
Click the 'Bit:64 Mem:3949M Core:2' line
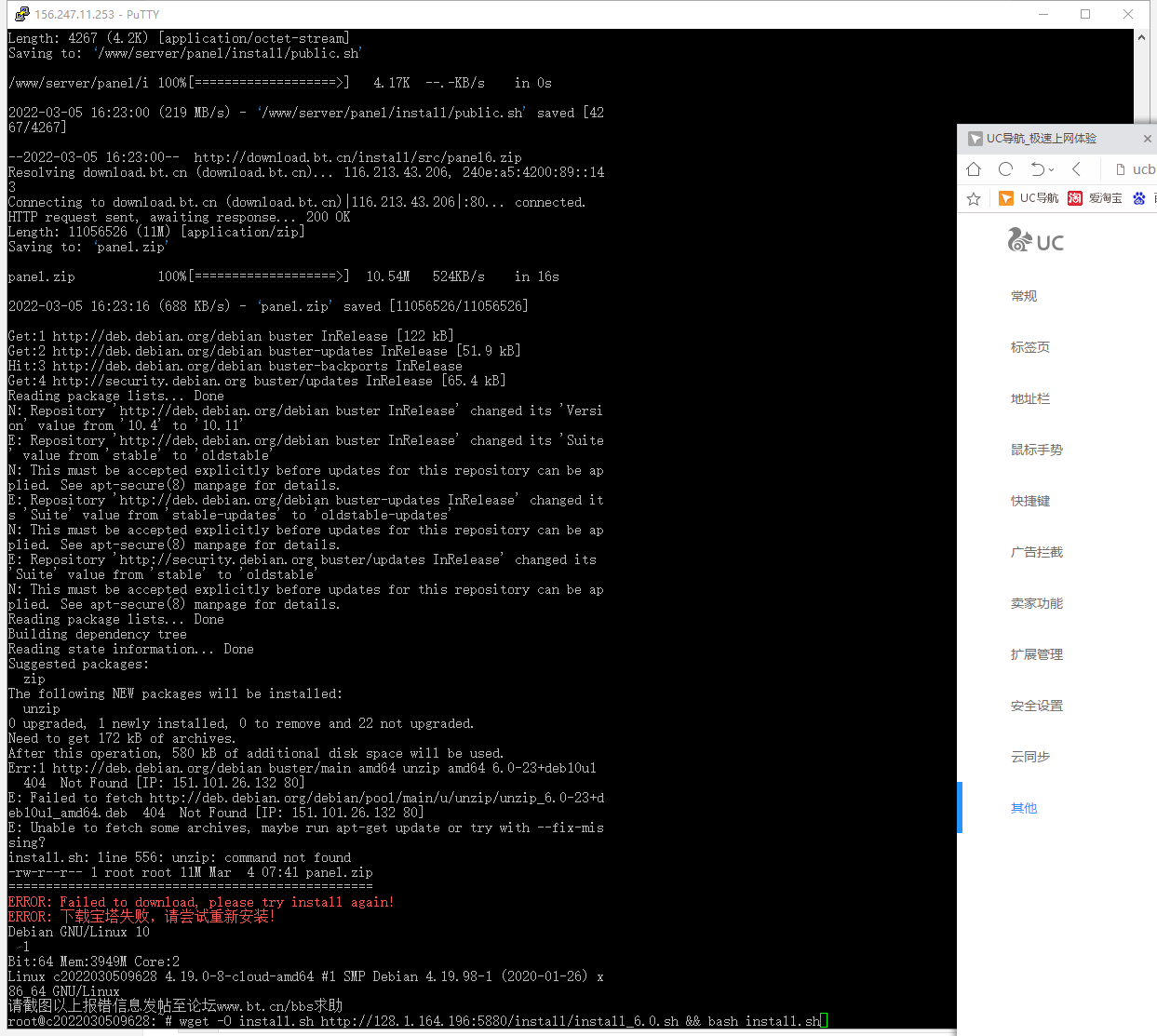94,962
